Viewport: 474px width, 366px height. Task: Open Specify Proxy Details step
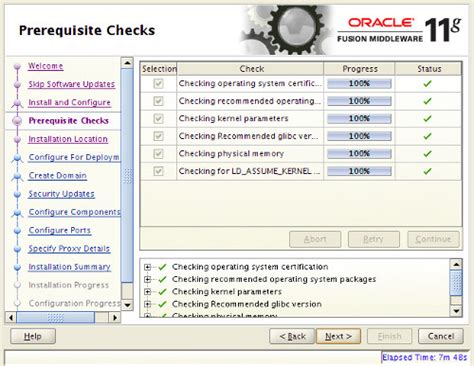tap(69, 249)
